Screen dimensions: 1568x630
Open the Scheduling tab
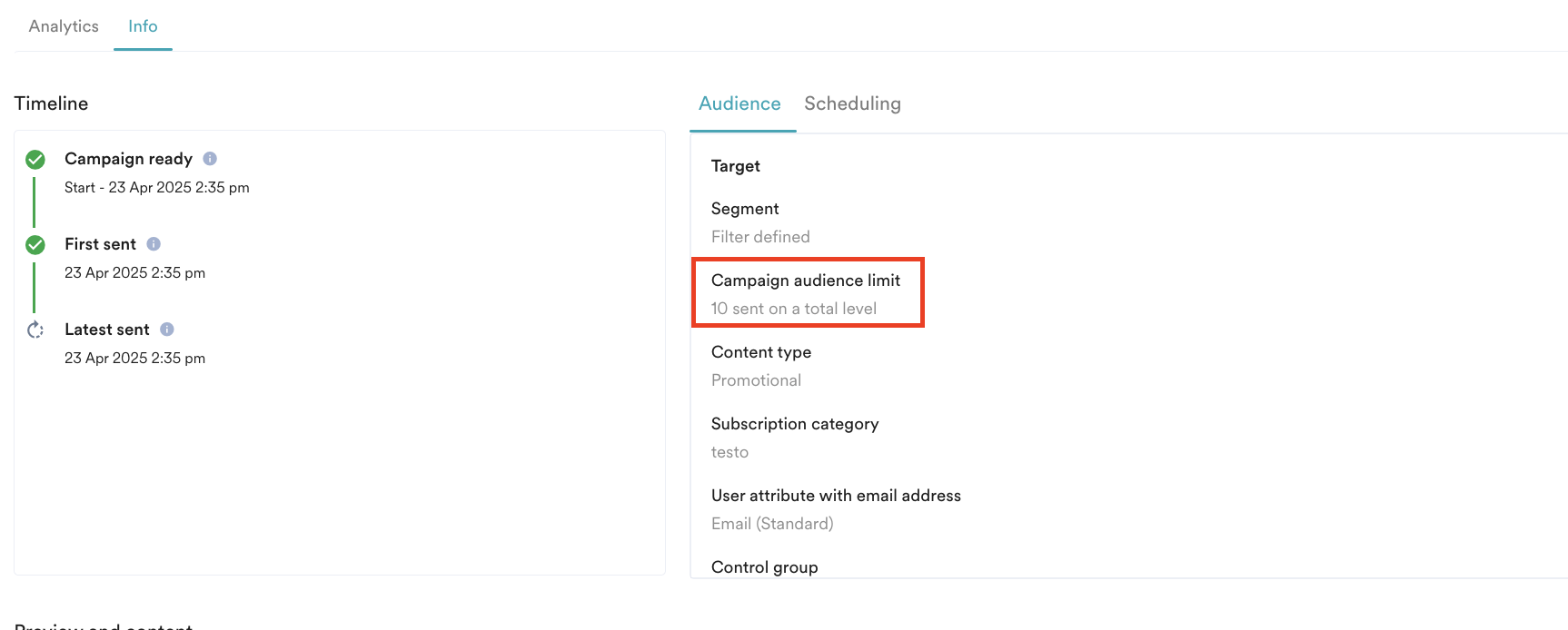(852, 103)
